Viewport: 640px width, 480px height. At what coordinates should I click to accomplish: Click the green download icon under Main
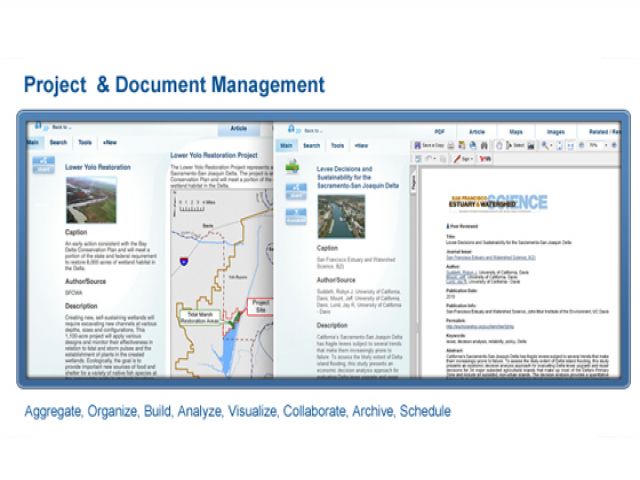pos(292,167)
